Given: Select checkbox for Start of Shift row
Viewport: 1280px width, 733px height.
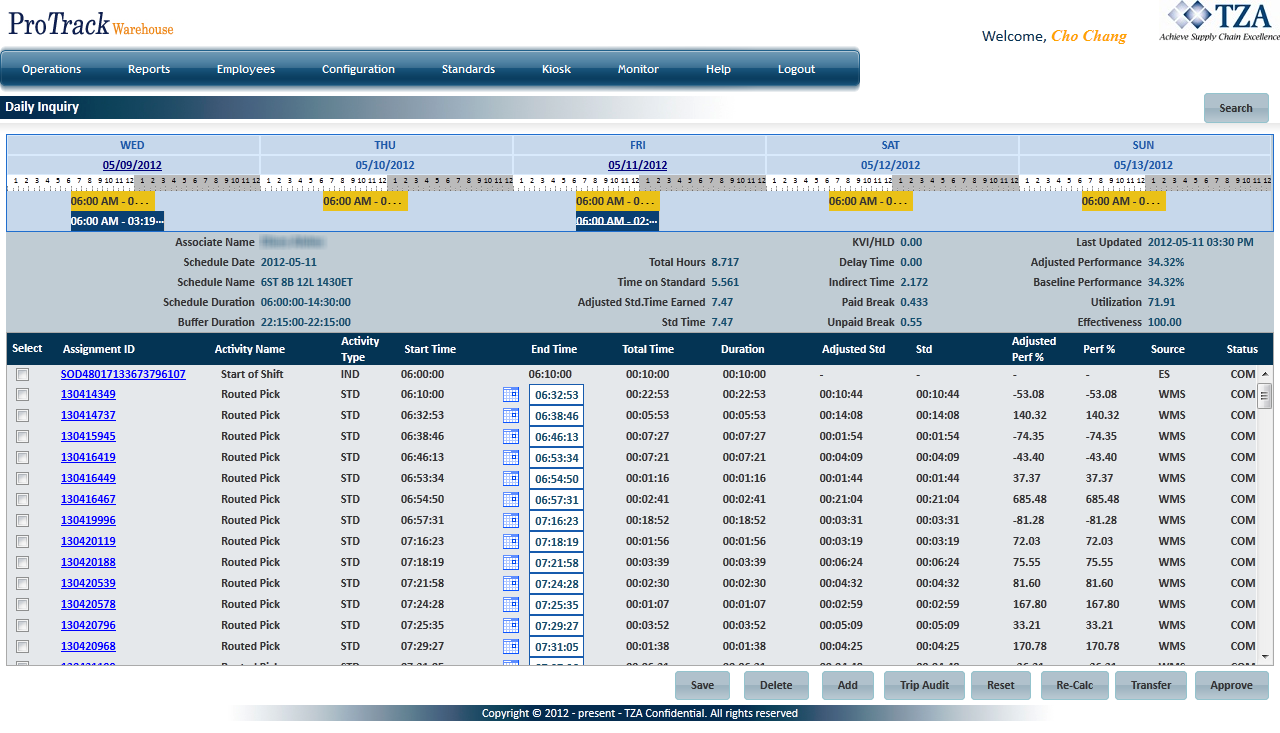Looking at the screenshot, I should 22,374.
